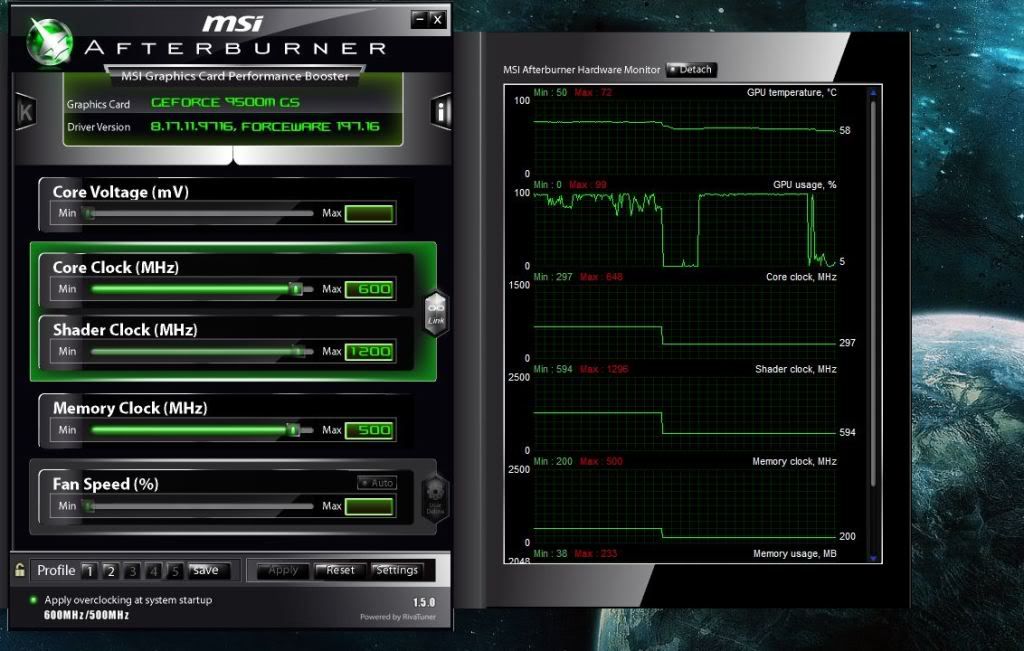This screenshot has height=651, width=1024.
Task: Select profile slot 3
Action: point(132,571)
